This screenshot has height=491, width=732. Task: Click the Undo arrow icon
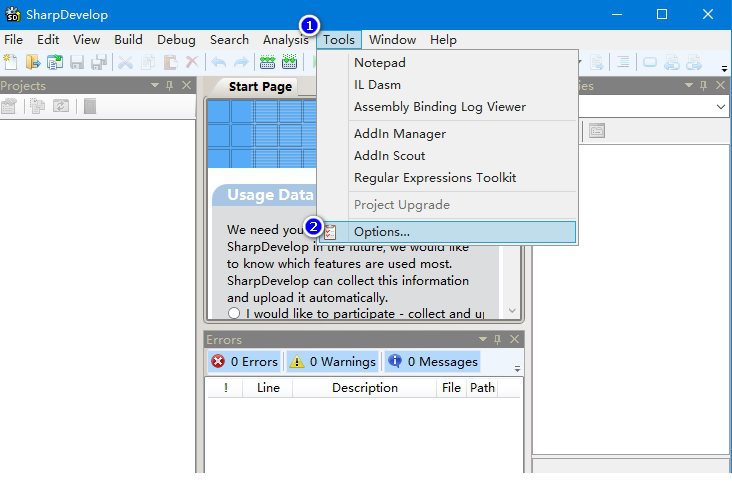point(218,62)
